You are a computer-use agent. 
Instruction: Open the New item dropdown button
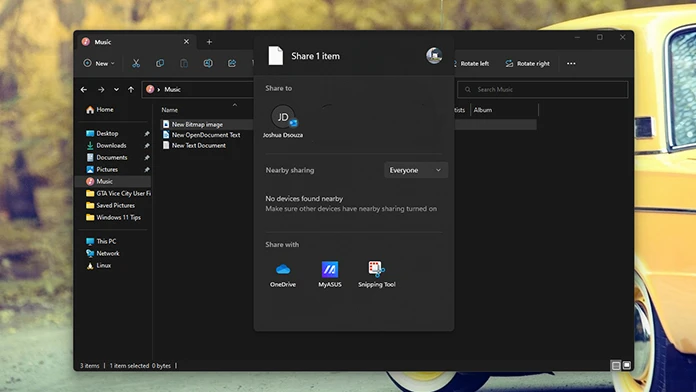coord(99,63)
